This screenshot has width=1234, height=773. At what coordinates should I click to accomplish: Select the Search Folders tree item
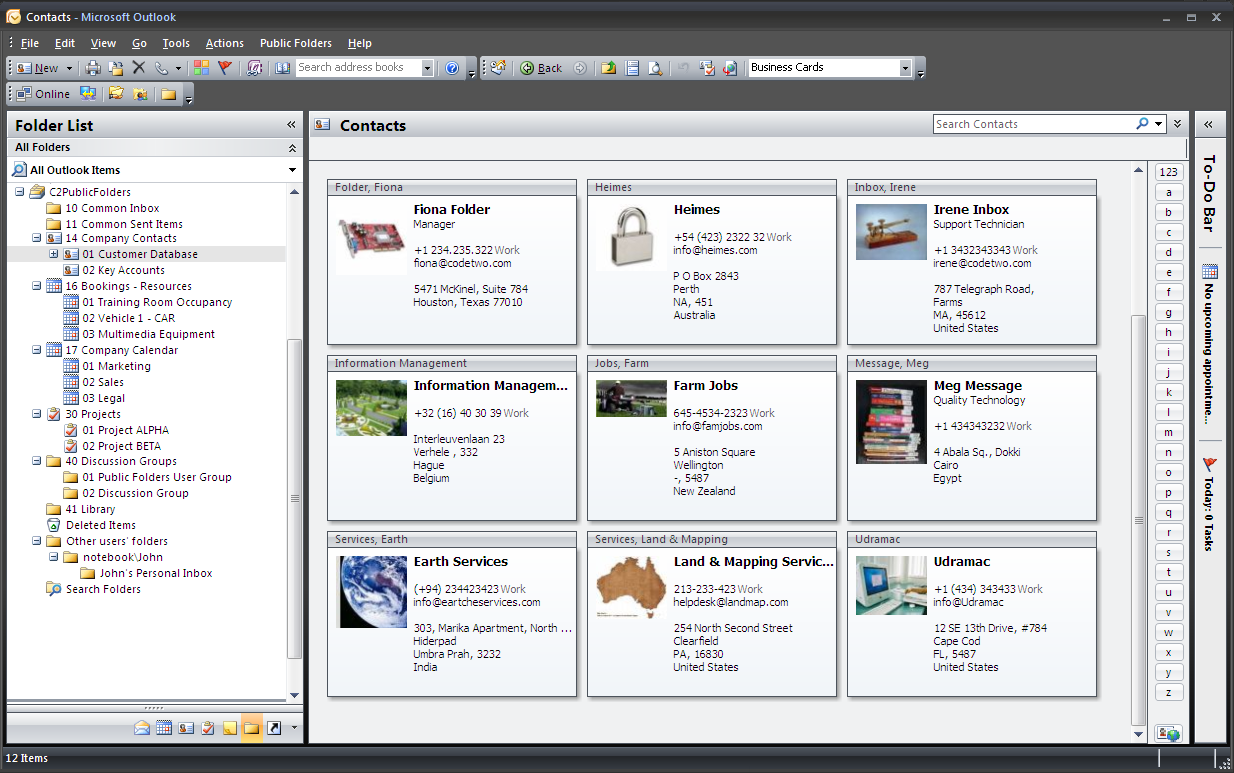103,589
